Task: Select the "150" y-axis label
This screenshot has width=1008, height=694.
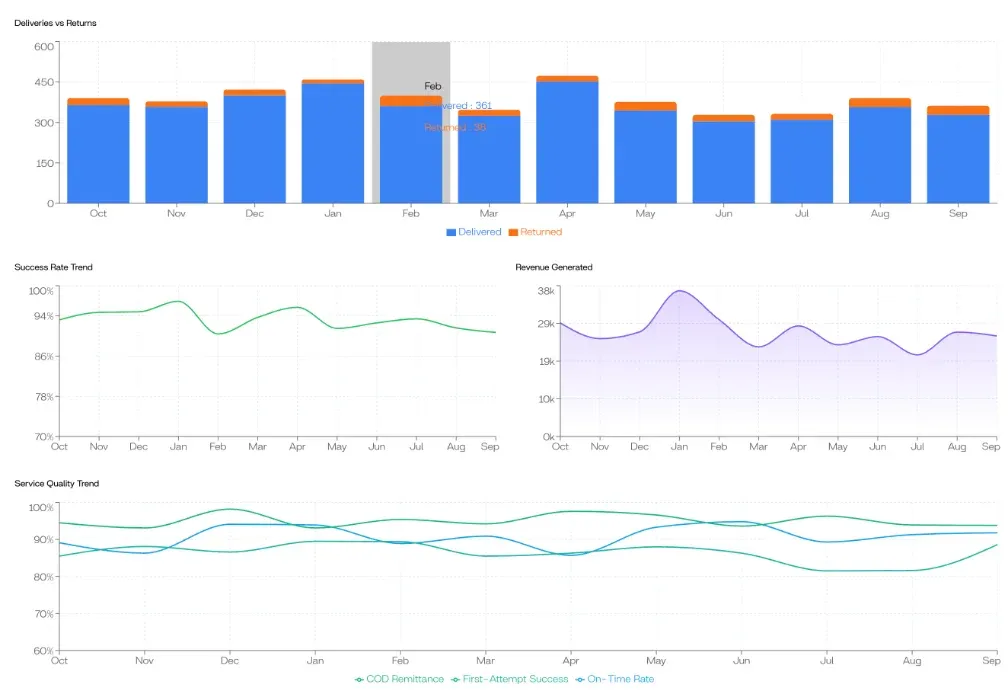Action: tap(44, 163)
